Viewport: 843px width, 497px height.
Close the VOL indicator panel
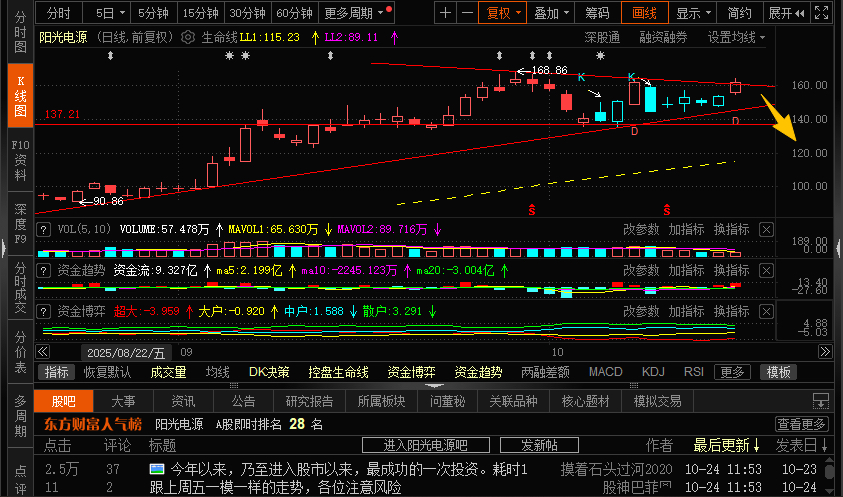point(767,230)
